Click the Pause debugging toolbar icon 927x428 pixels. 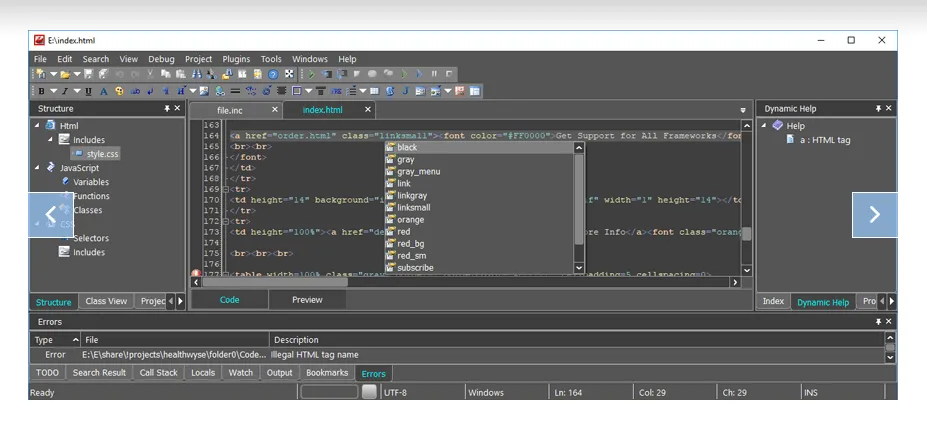tap(435, 74)
